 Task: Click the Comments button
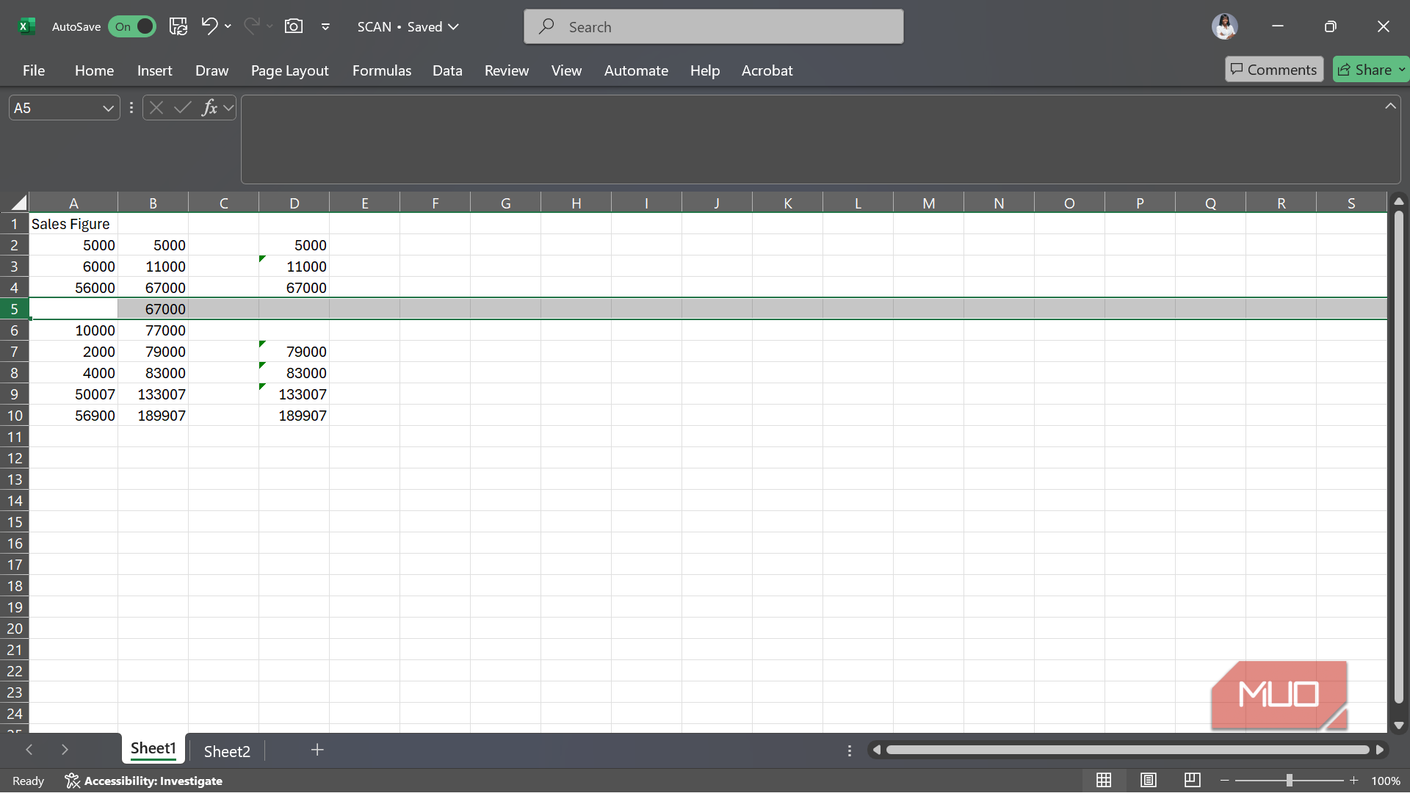1274,69
